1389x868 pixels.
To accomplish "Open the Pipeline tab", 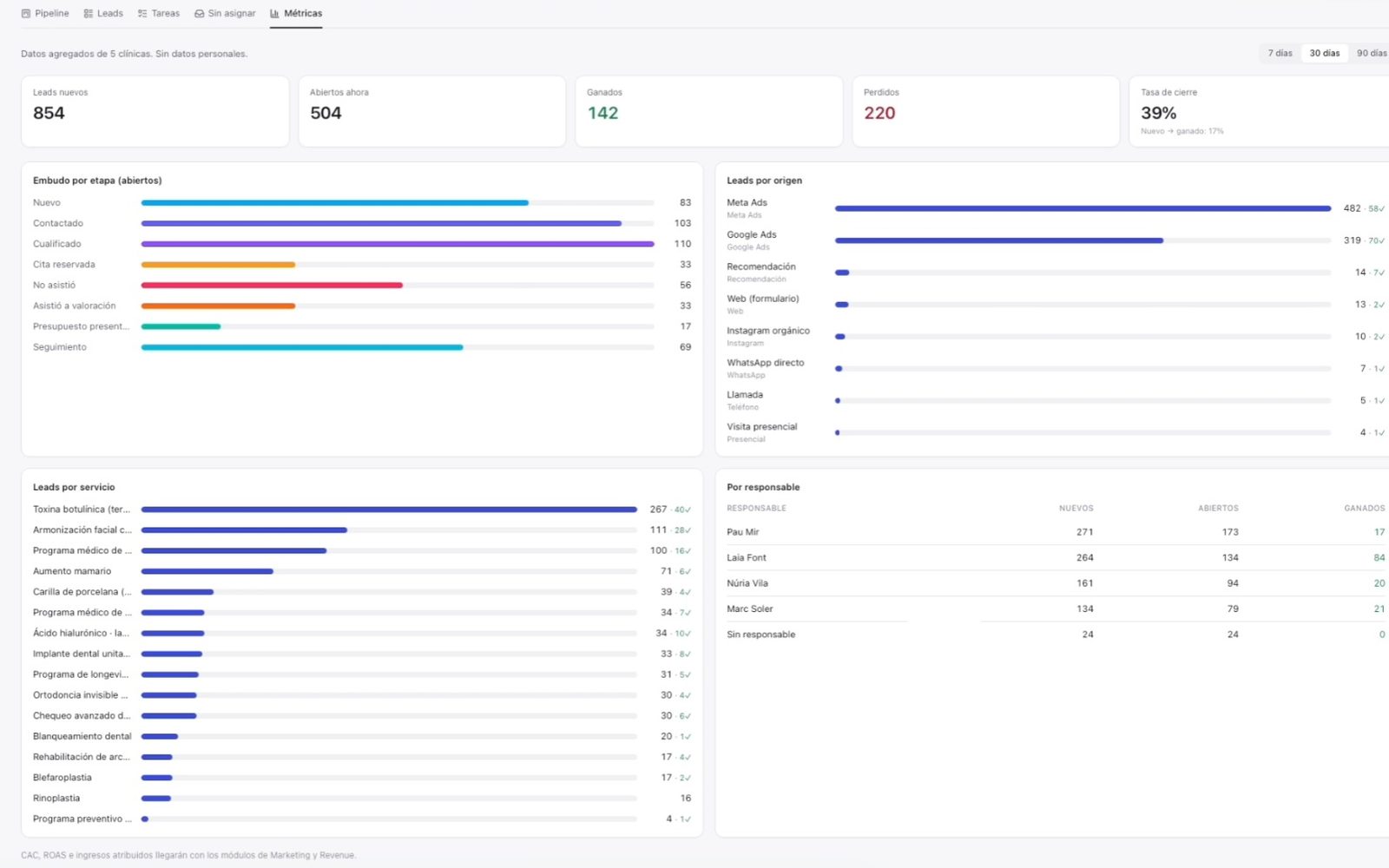I will tap(45, 14).
